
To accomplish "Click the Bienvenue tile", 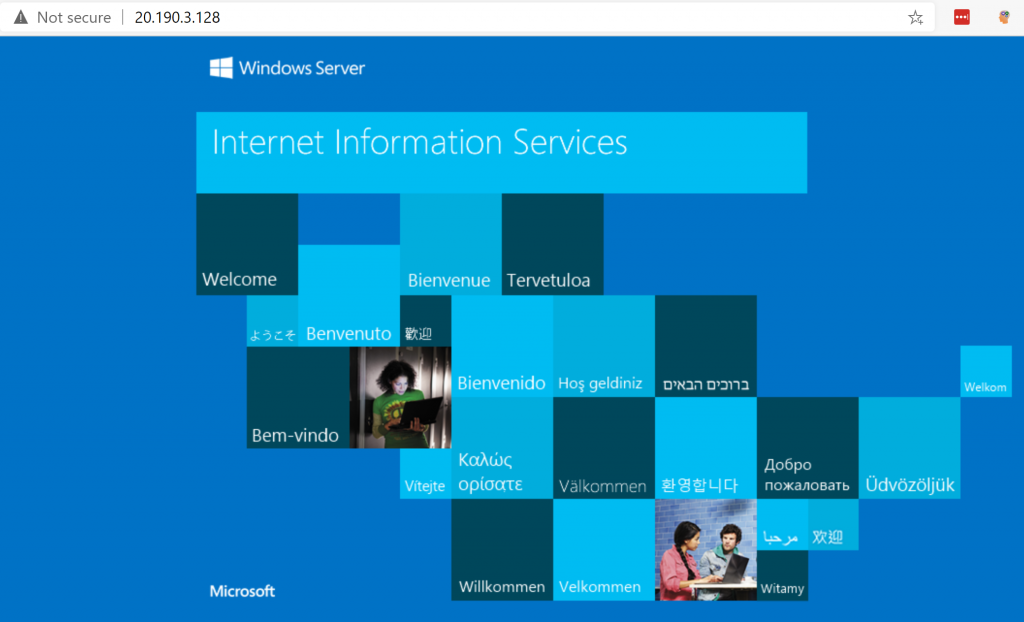I will [x=450, y=245].
